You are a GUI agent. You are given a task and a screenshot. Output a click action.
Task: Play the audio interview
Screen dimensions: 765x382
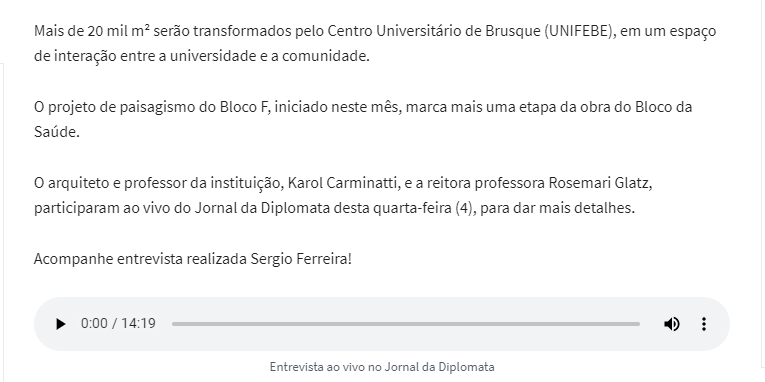click(x=60, y=324)
